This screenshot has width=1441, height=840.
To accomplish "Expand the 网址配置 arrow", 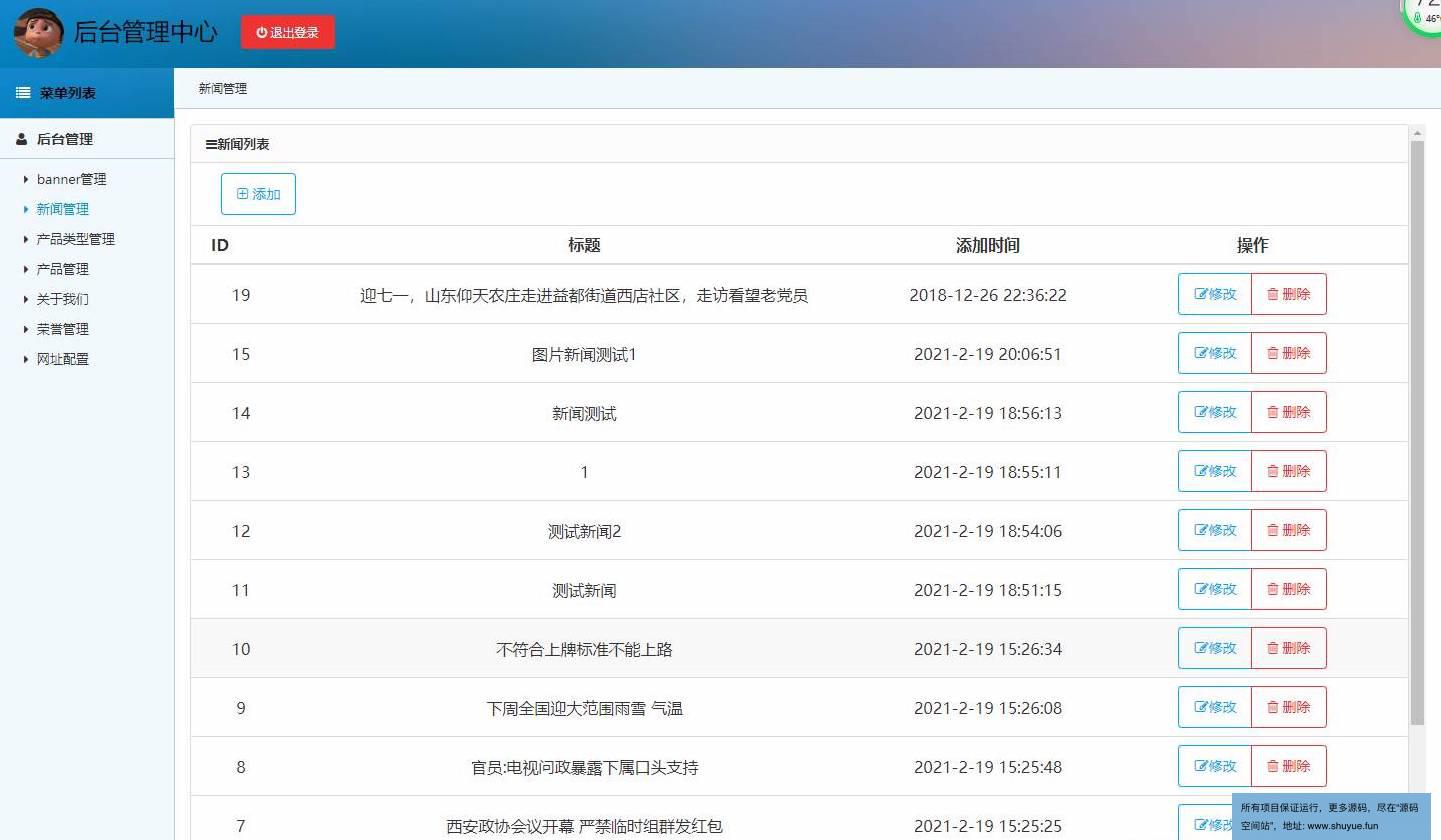I will pyautogui.click(x=26, y=359).
